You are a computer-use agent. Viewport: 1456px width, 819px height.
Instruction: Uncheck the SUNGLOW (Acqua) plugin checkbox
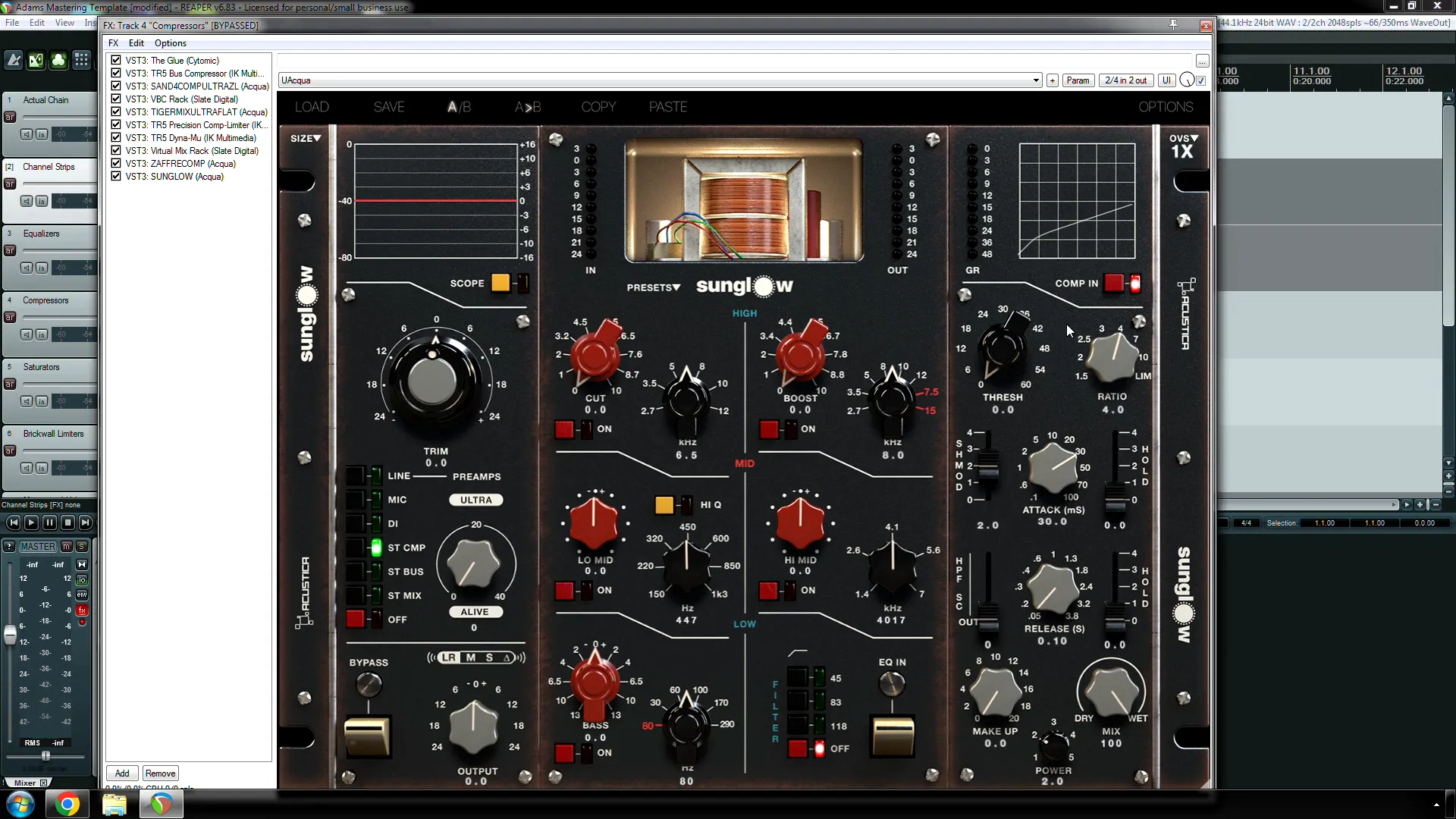click(116, 176)
